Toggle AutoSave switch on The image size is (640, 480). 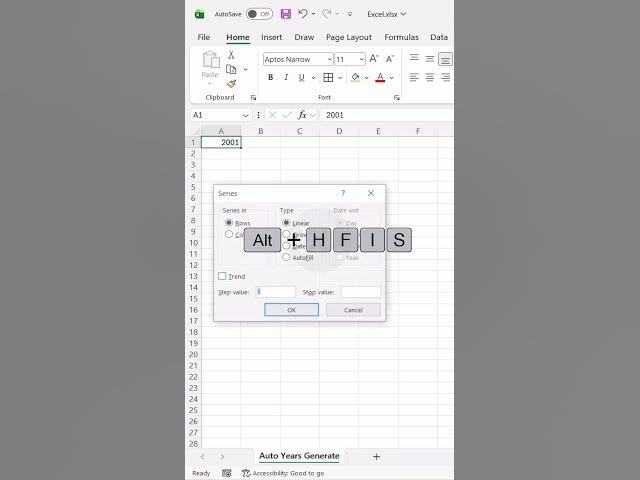[x=259, y=14]
